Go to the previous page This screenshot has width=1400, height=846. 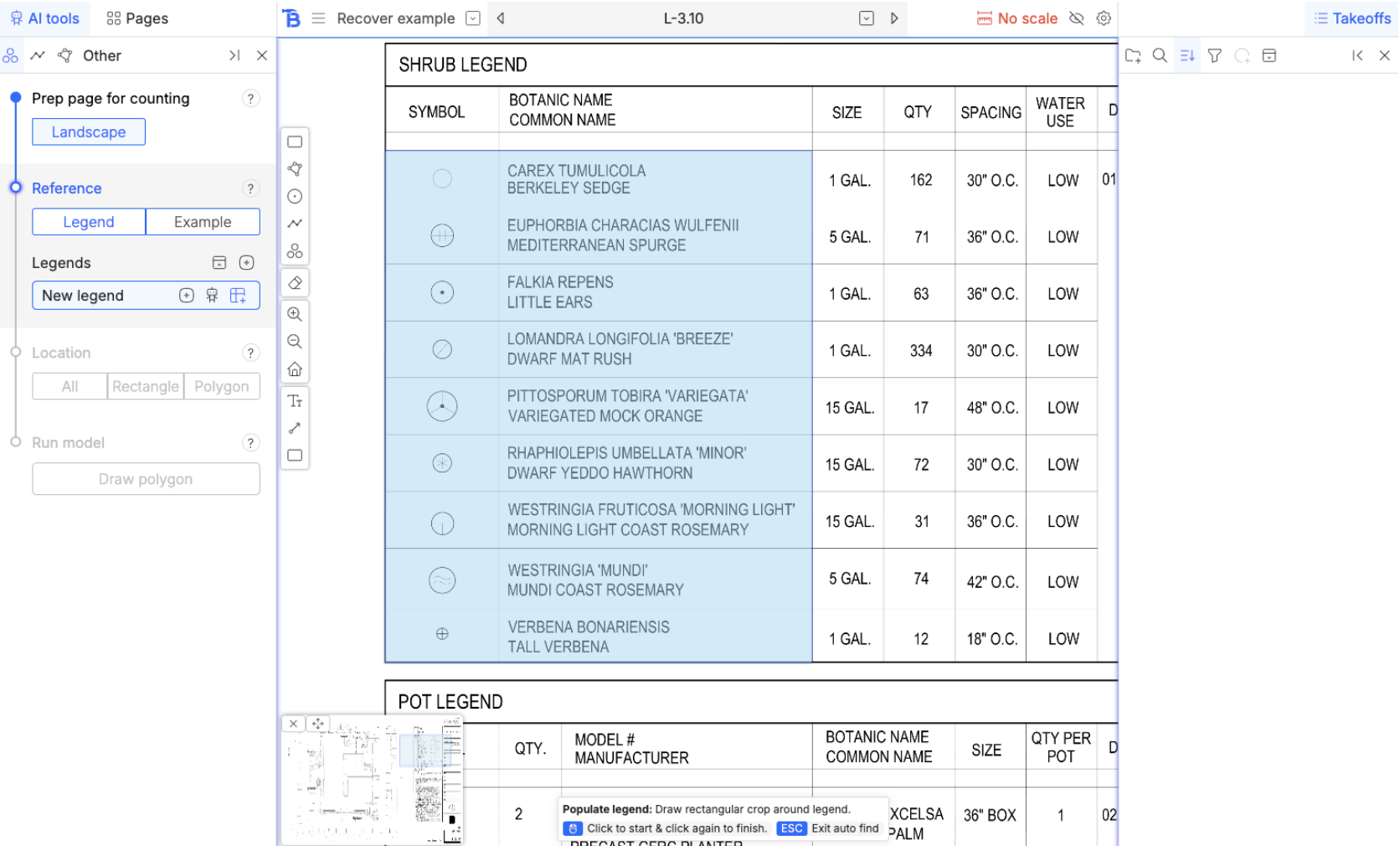pos(501,18)
